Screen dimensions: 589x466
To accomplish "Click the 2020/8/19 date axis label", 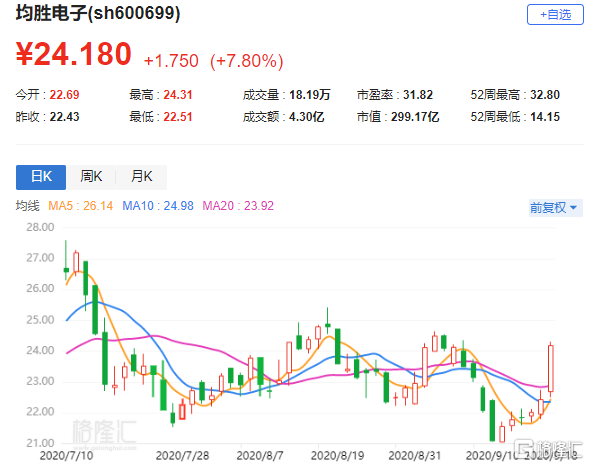I will pos(337,456).
